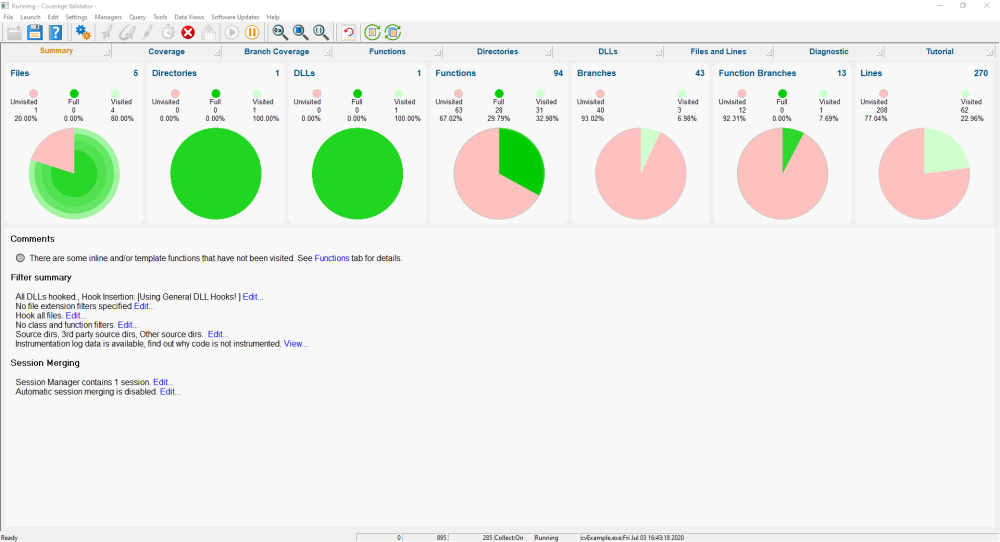Click the magnifier with blue square icon
The width and height of the screenshot is (1000, 542).
coord(300,33)
